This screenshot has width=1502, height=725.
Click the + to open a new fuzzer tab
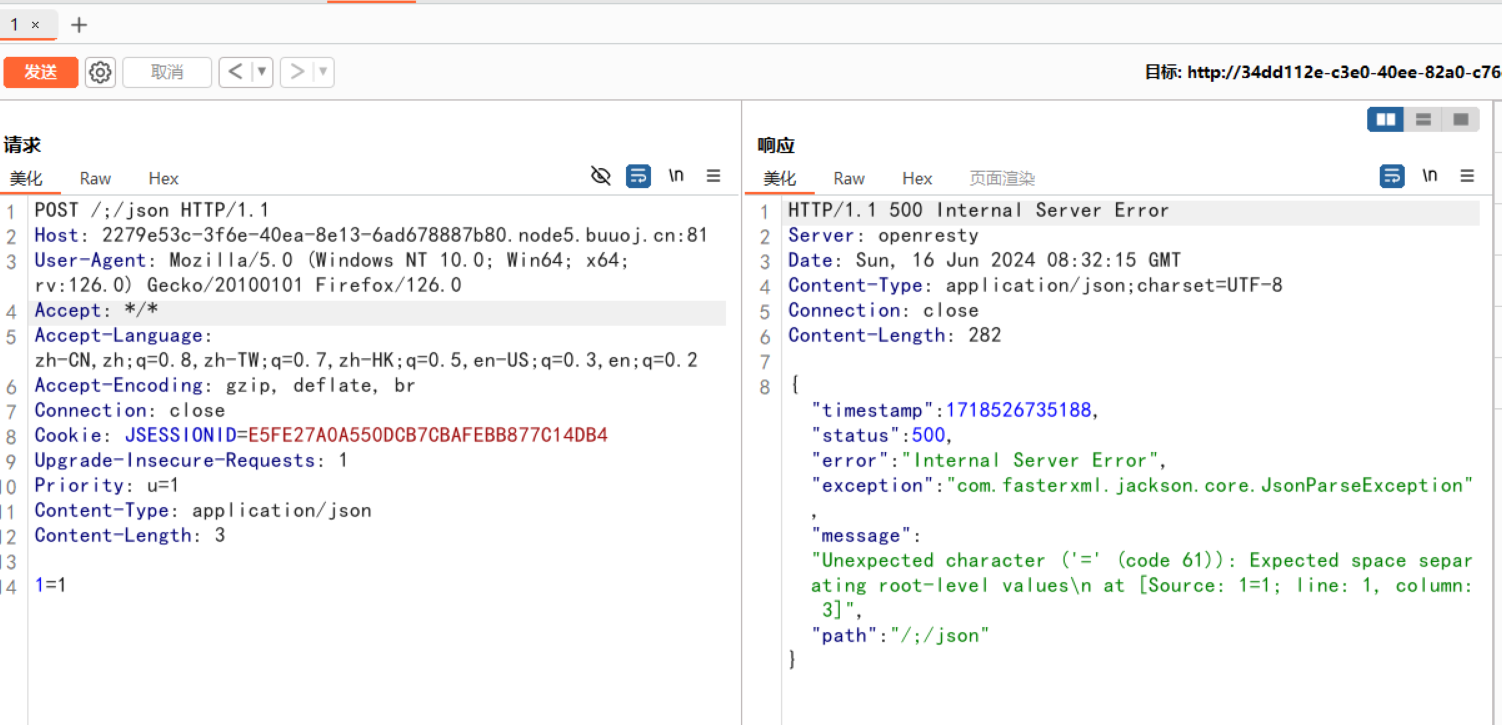coord(78,24)
